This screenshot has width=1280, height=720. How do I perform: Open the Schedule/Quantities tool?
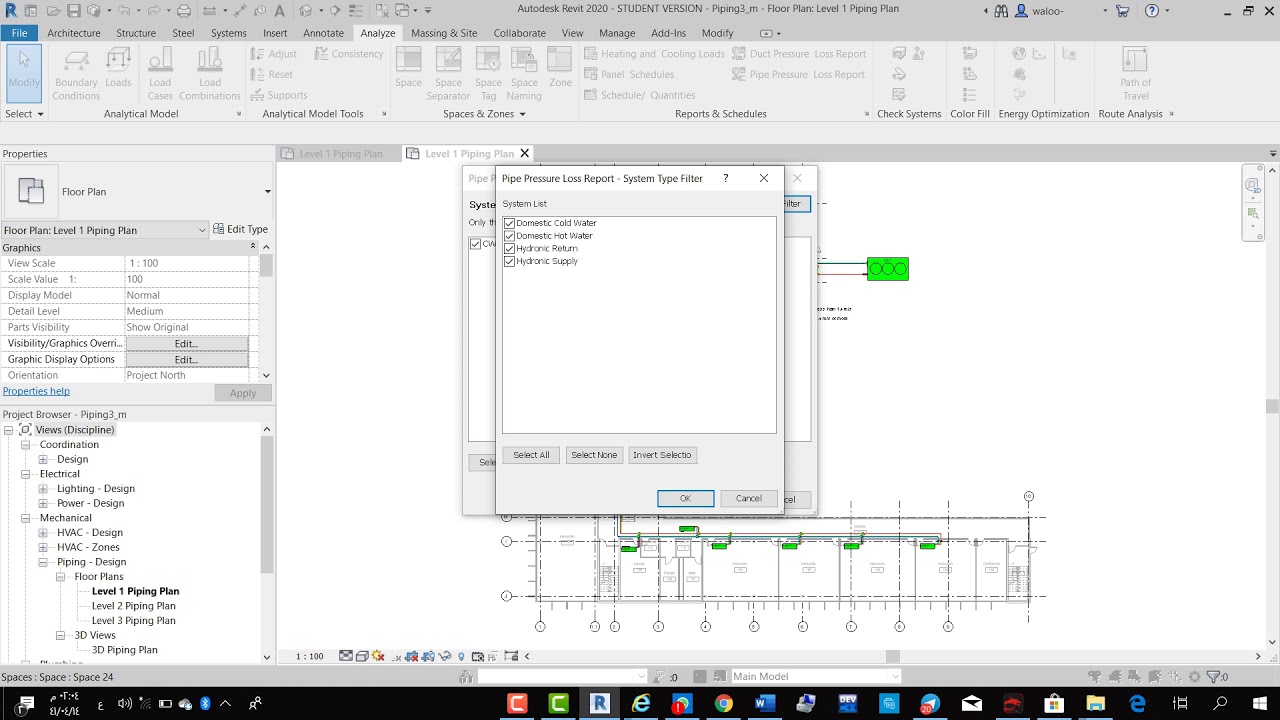639,96
